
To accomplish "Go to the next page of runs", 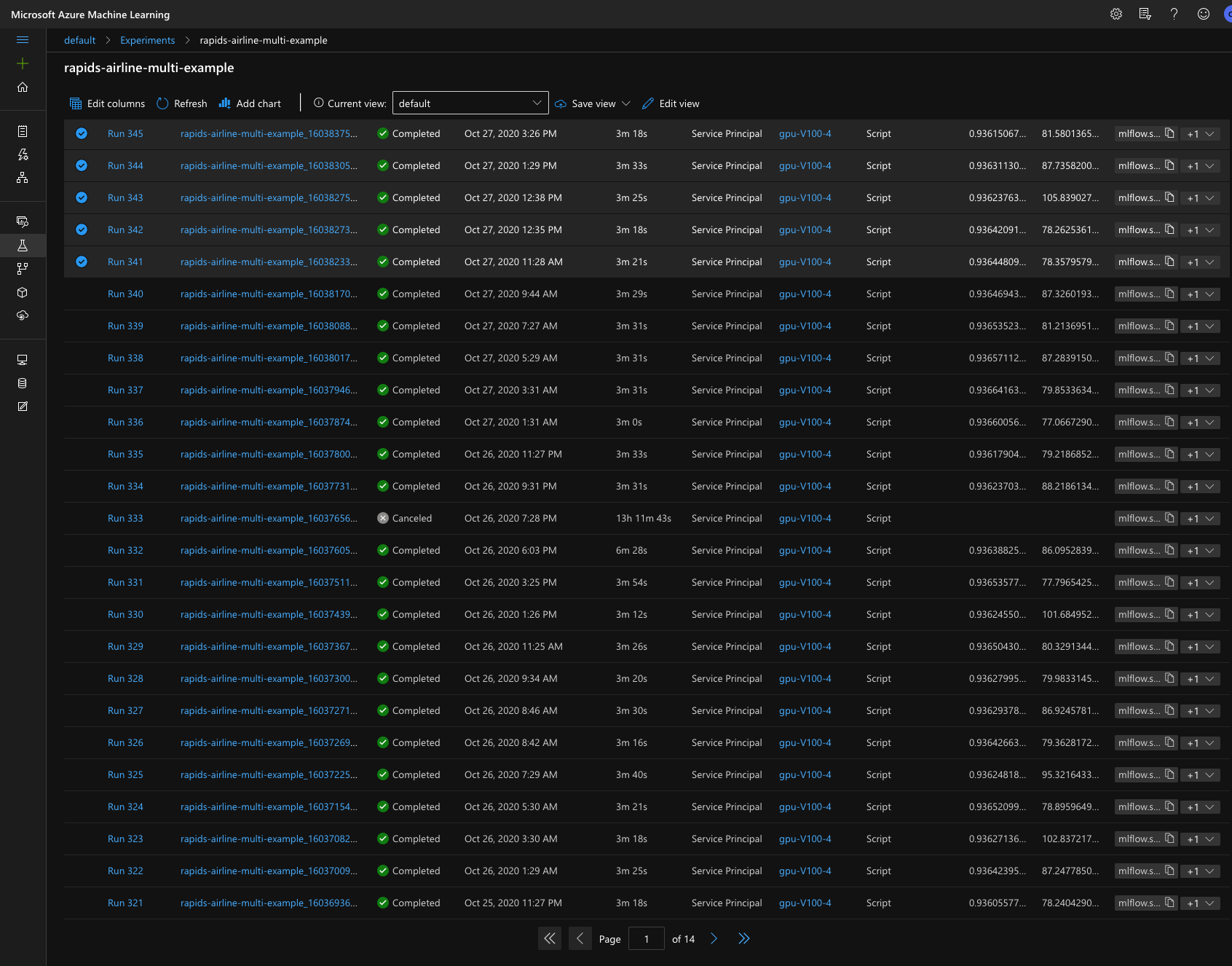I will 714,938.
